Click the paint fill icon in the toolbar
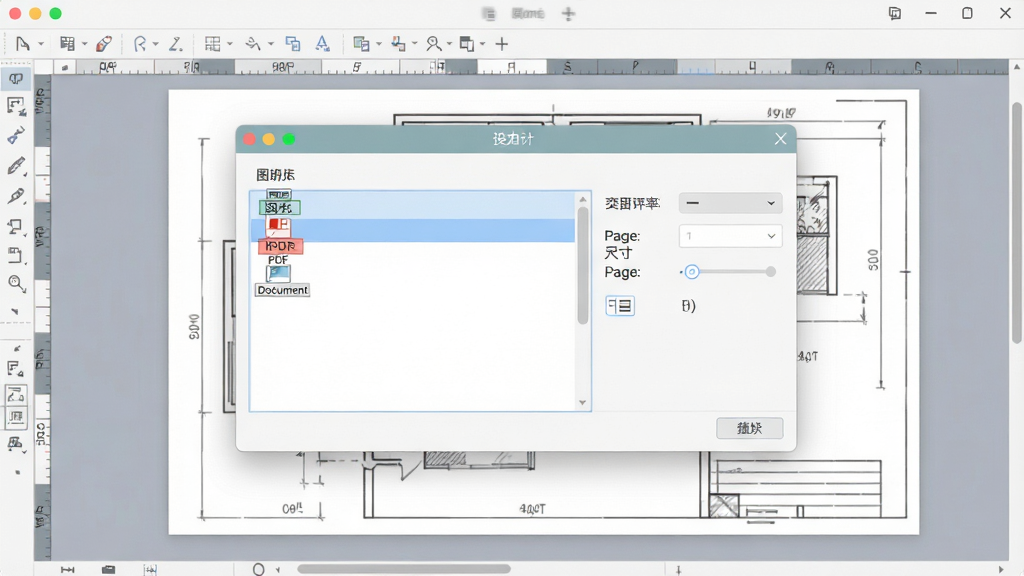 pyautogui.click(x=398, y=44)
